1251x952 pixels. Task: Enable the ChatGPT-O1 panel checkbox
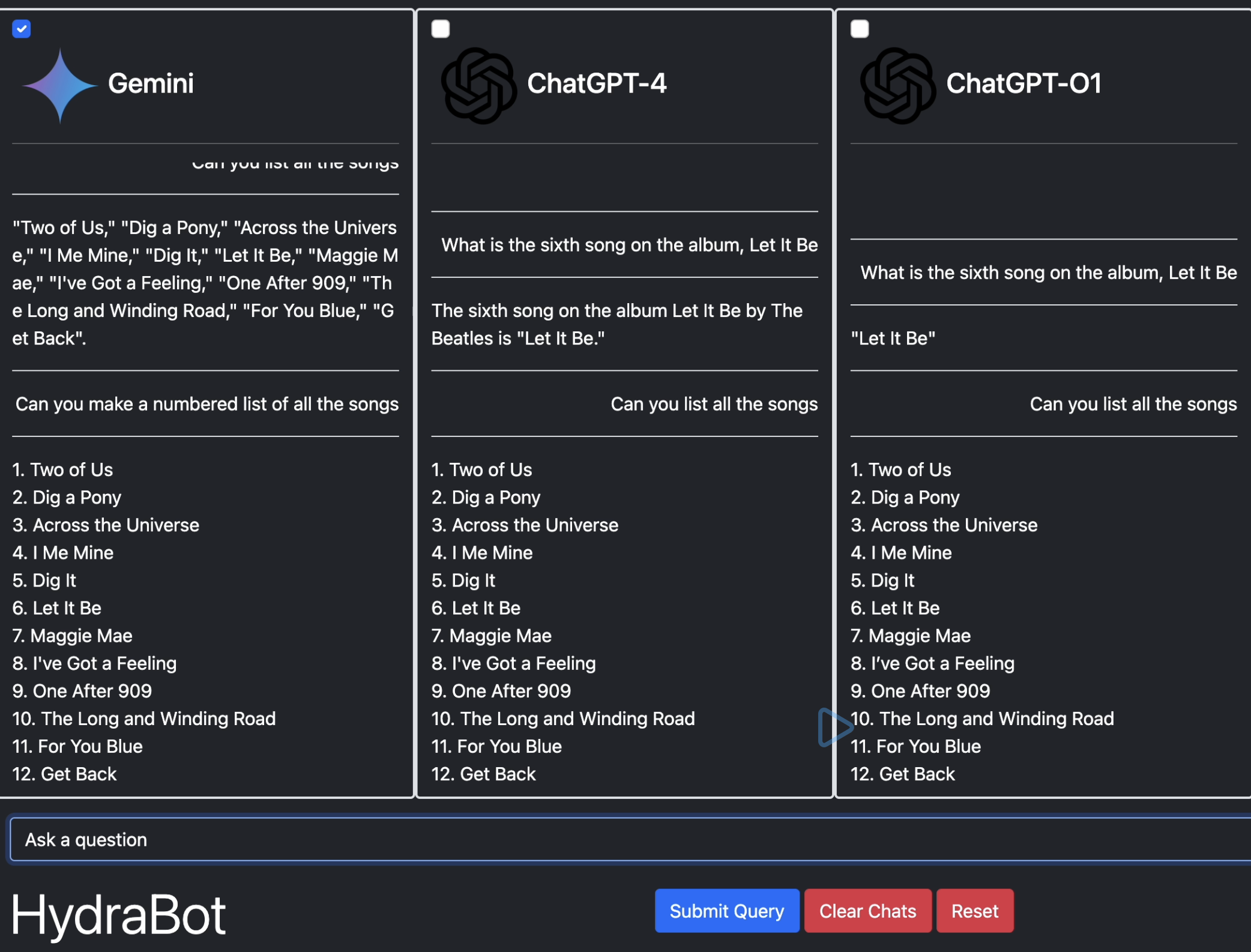(x=860, y=29)
